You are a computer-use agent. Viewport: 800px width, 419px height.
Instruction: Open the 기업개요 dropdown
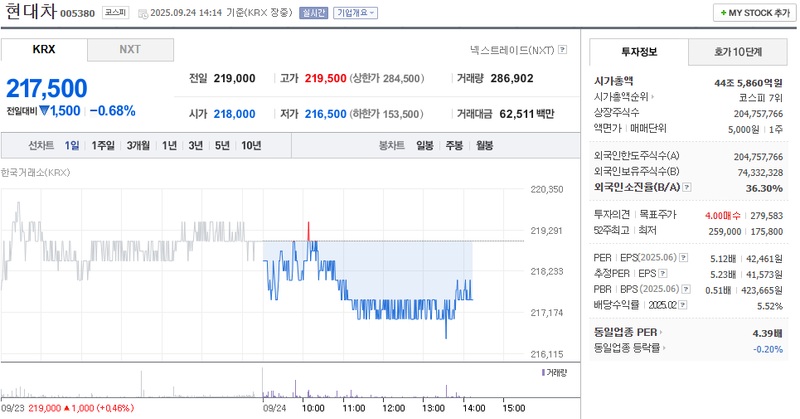click(x=356, y=13)
